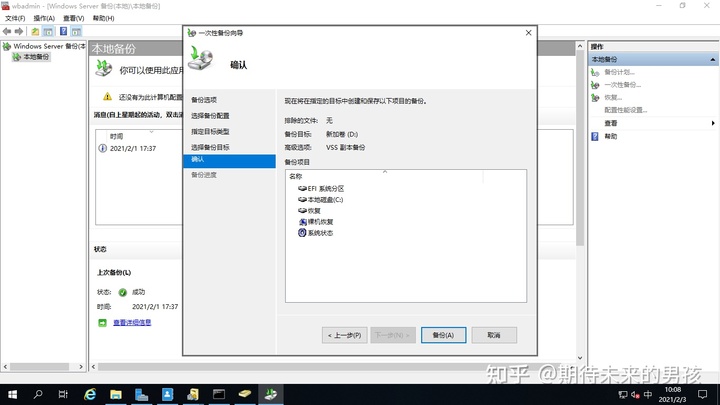The image size is (720, 405).
Task: Select the 选择备份配置 wizard step
Action: click(210, 116)
